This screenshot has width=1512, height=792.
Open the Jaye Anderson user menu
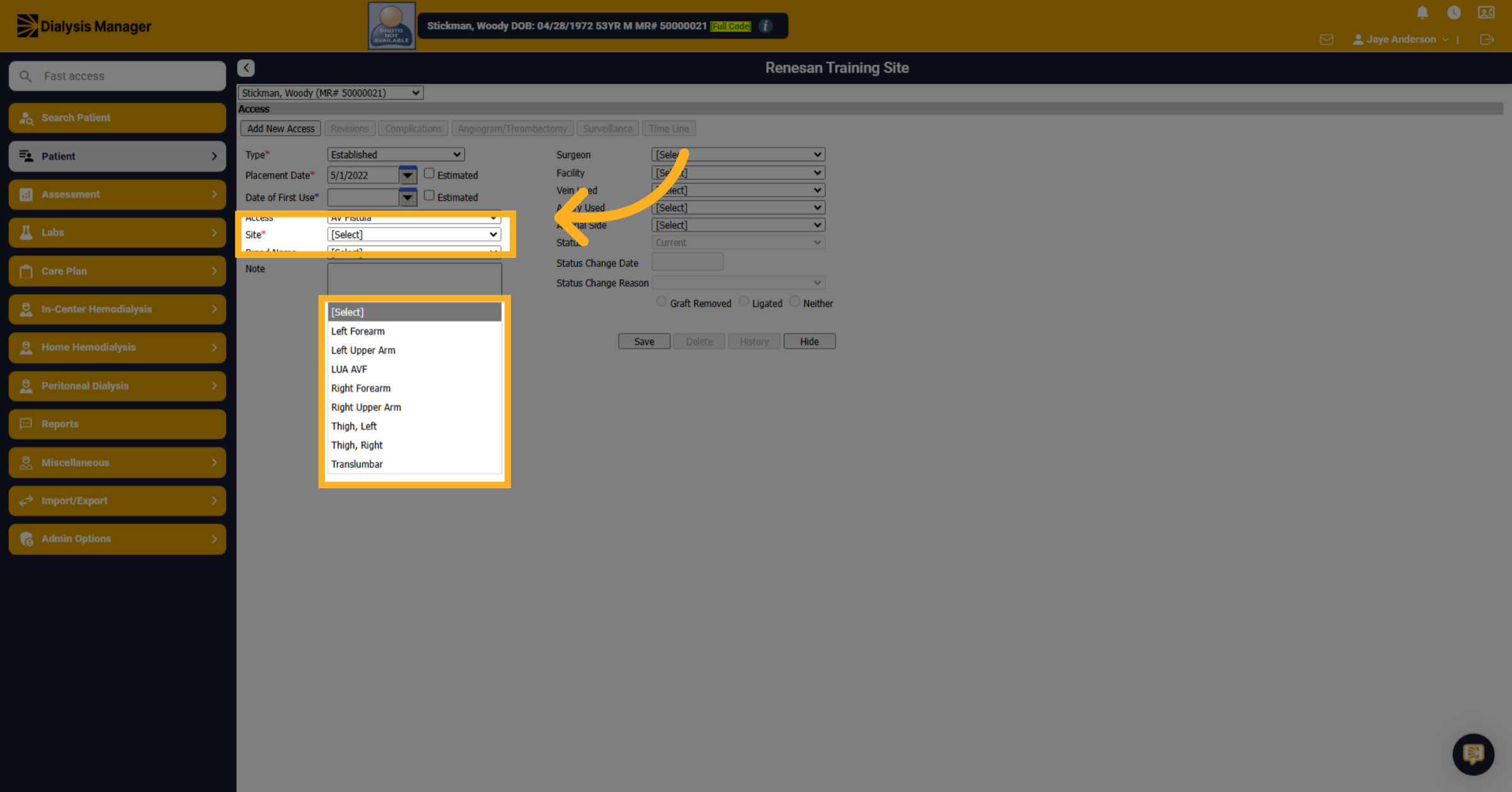tap(1400, 39)
